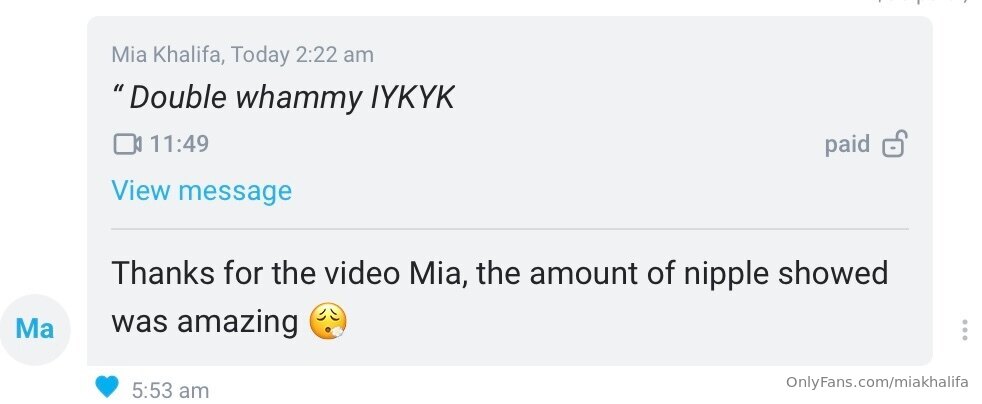Click the 5:53 am message timestamp
The width and height of the screenshot is (982, 404).
(x=170, y=390)
